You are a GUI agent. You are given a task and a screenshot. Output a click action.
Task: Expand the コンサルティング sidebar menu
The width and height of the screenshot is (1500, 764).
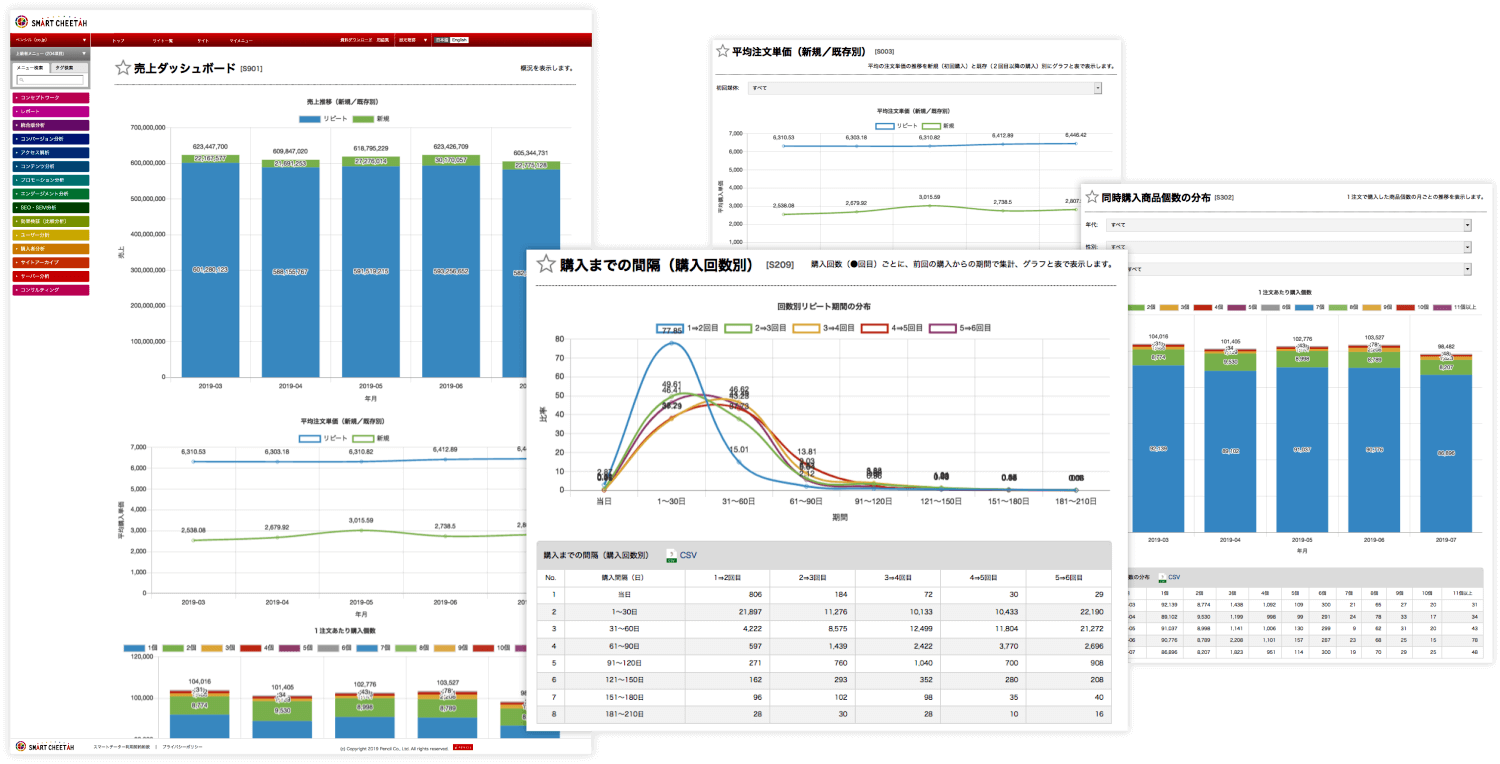51,290
